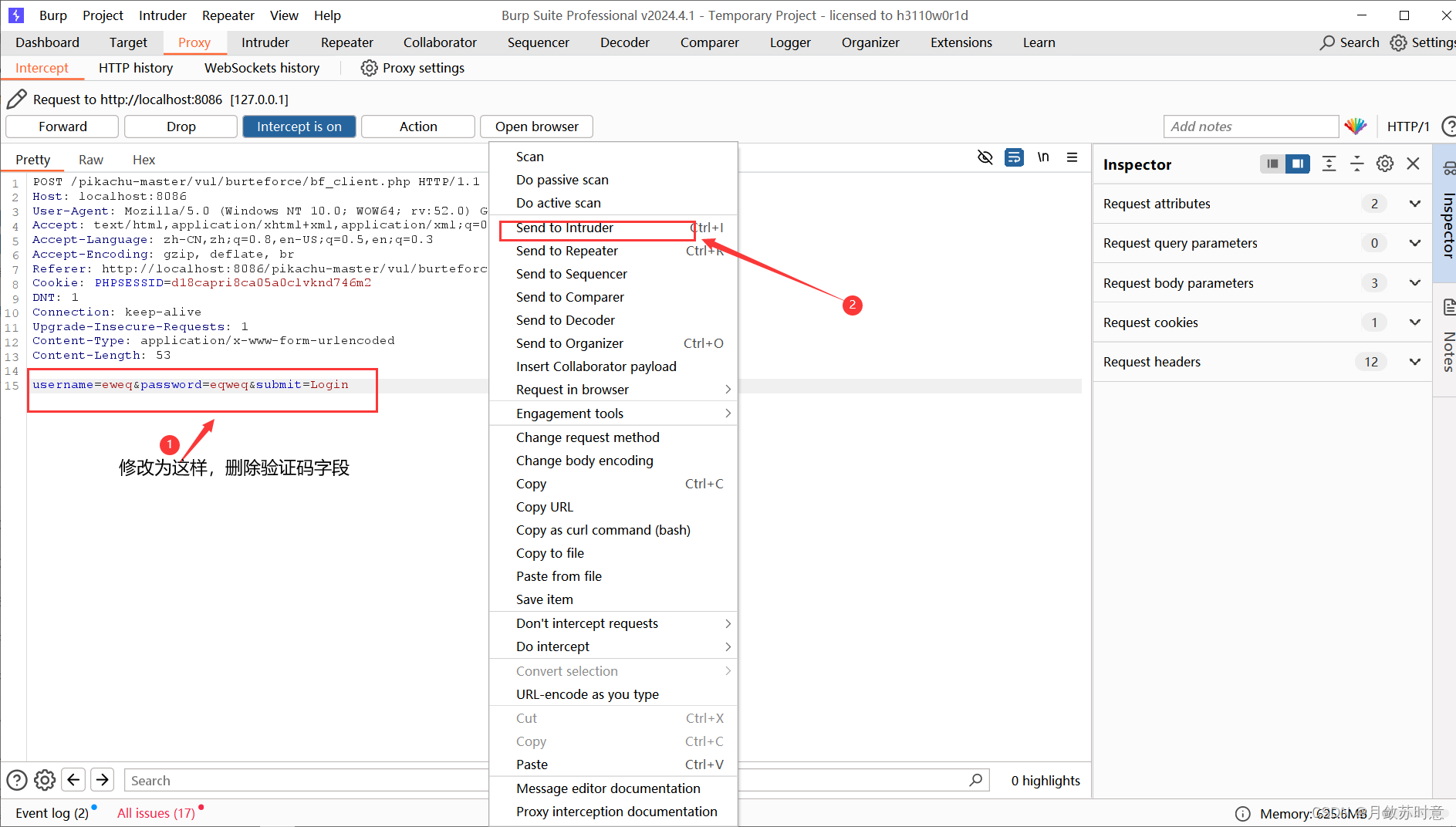This screenshot has width=1456, height=827.
Task: Click the Burp Suite logo icon
Action: pos(16,15)
